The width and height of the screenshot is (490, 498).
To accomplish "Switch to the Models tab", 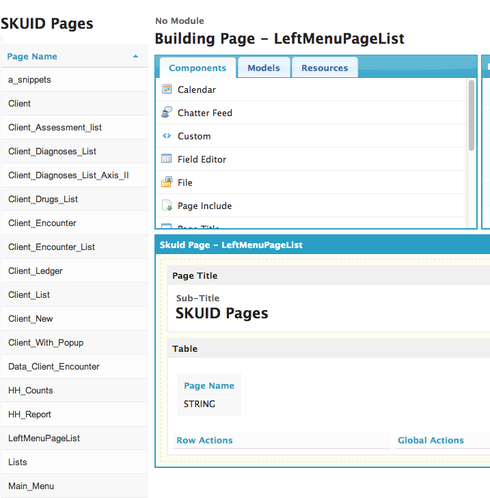I will 263,68.
